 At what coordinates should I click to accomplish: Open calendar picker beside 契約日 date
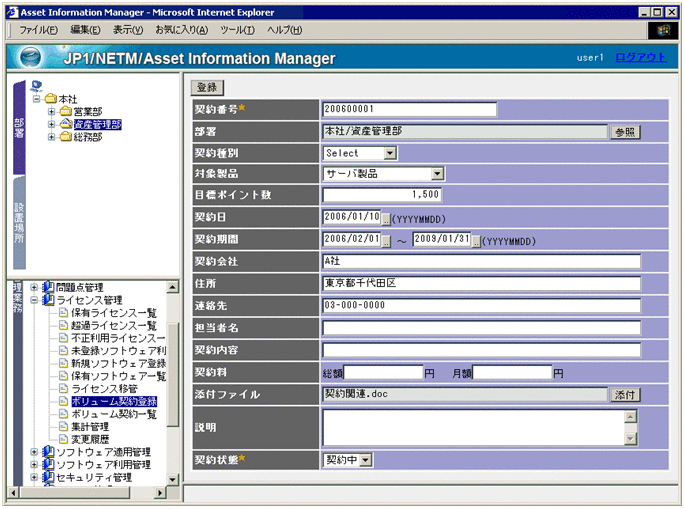386,218
